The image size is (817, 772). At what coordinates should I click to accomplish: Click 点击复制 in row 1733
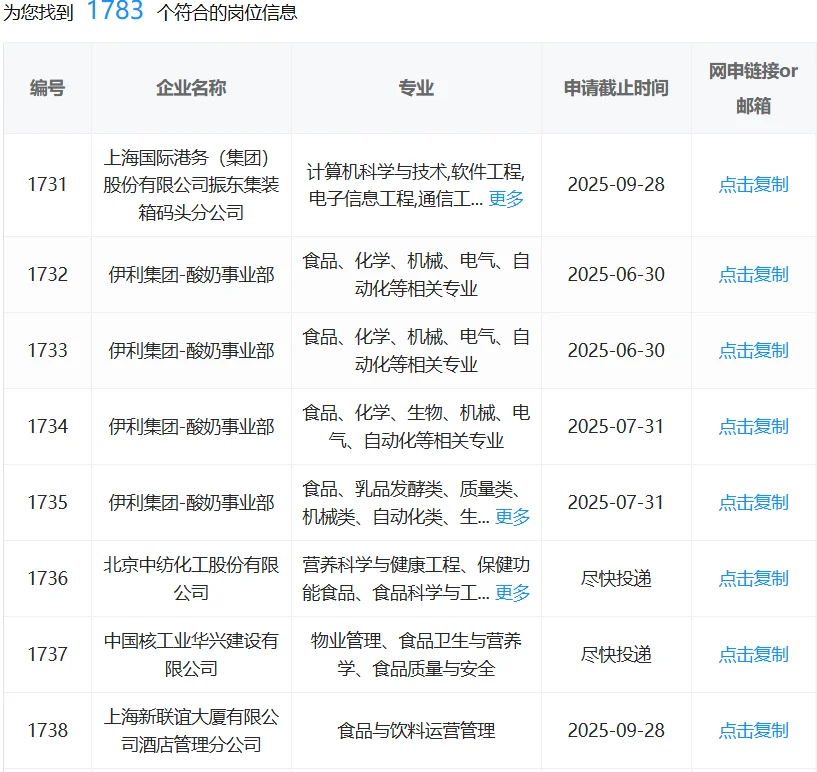pos(753,351)
